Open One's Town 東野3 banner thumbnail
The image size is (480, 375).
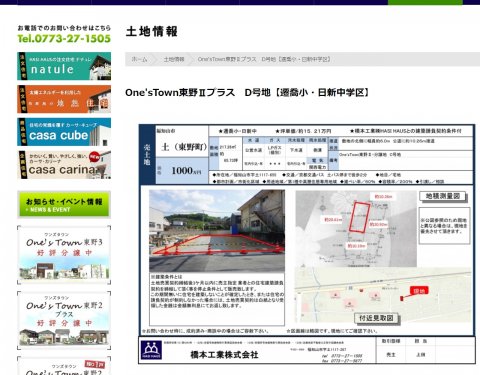pos(64,255)
